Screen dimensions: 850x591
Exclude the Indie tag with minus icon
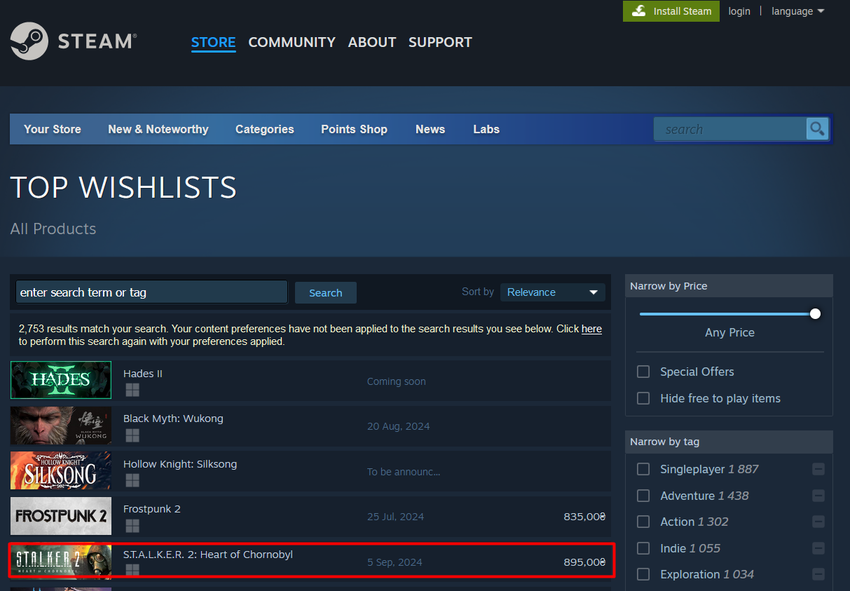click(818, 548)
